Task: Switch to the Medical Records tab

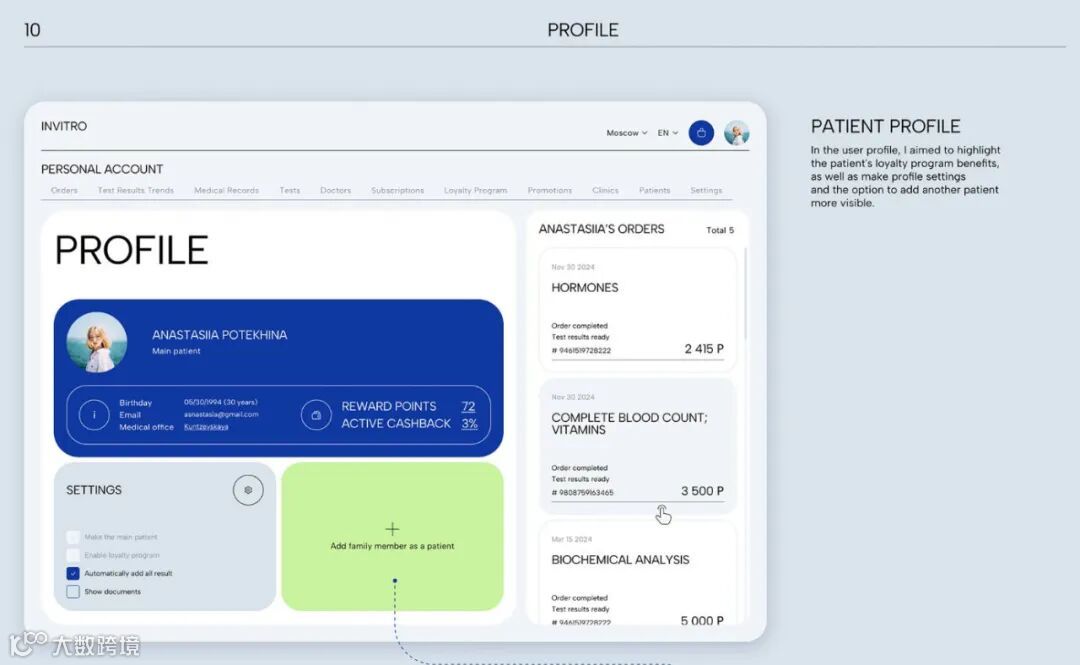Action: [x=227, y=190]
